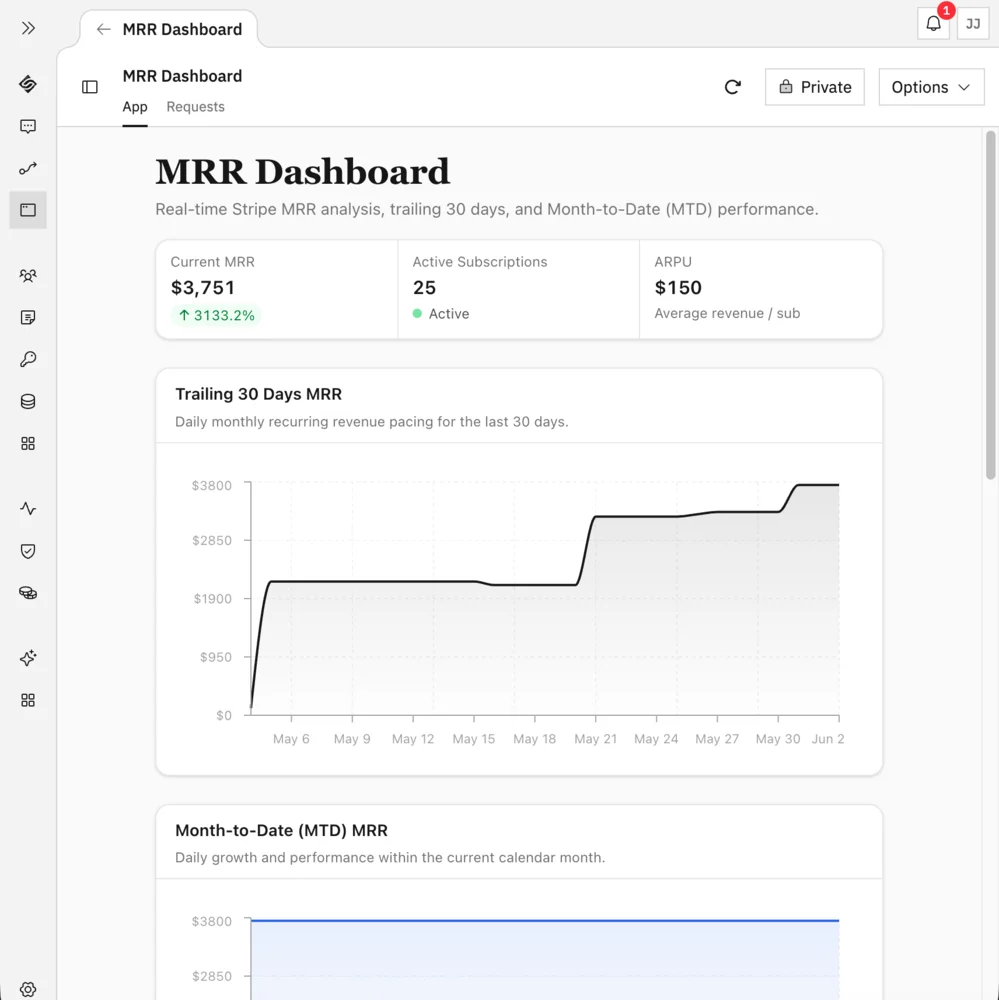This screenshot has height=1000, width=999.
Task: Open the database icon in sidebar
Action: (x=28, y=402)
